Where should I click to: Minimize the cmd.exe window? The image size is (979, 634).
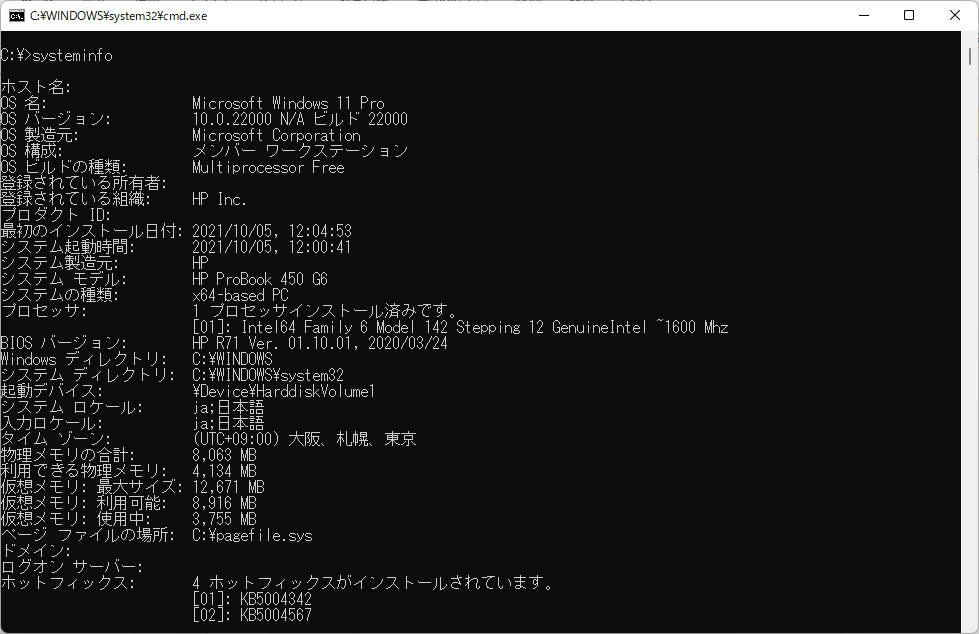(x=864, y=16)
